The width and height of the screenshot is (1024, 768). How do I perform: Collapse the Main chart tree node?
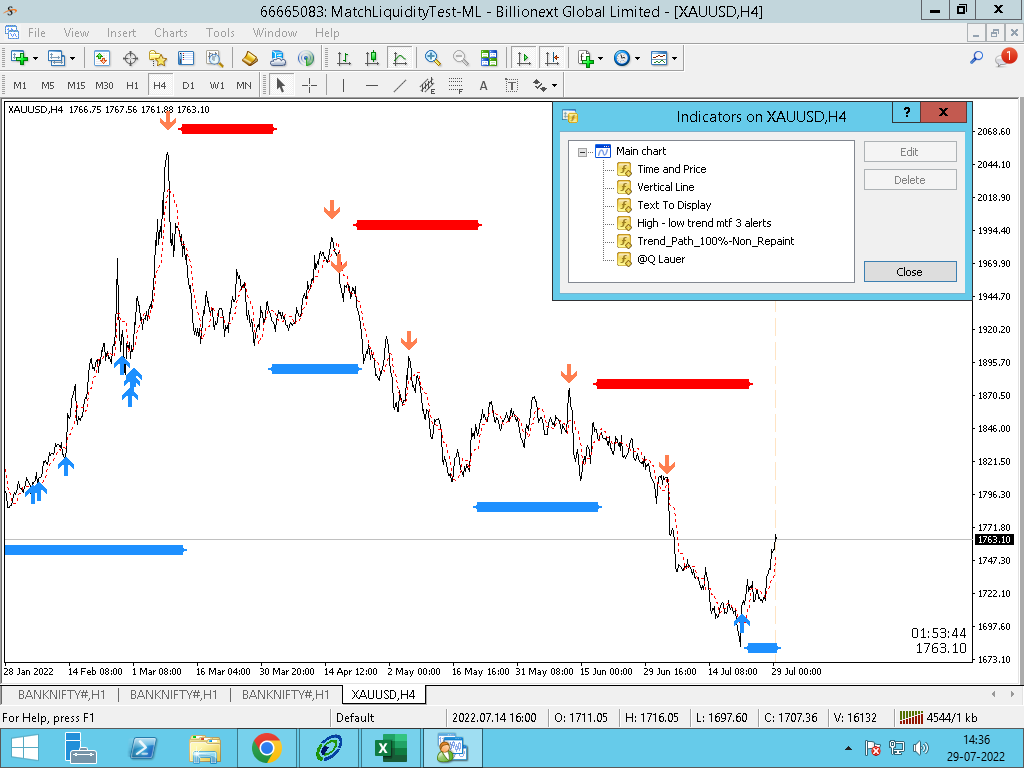coord(582,152)
